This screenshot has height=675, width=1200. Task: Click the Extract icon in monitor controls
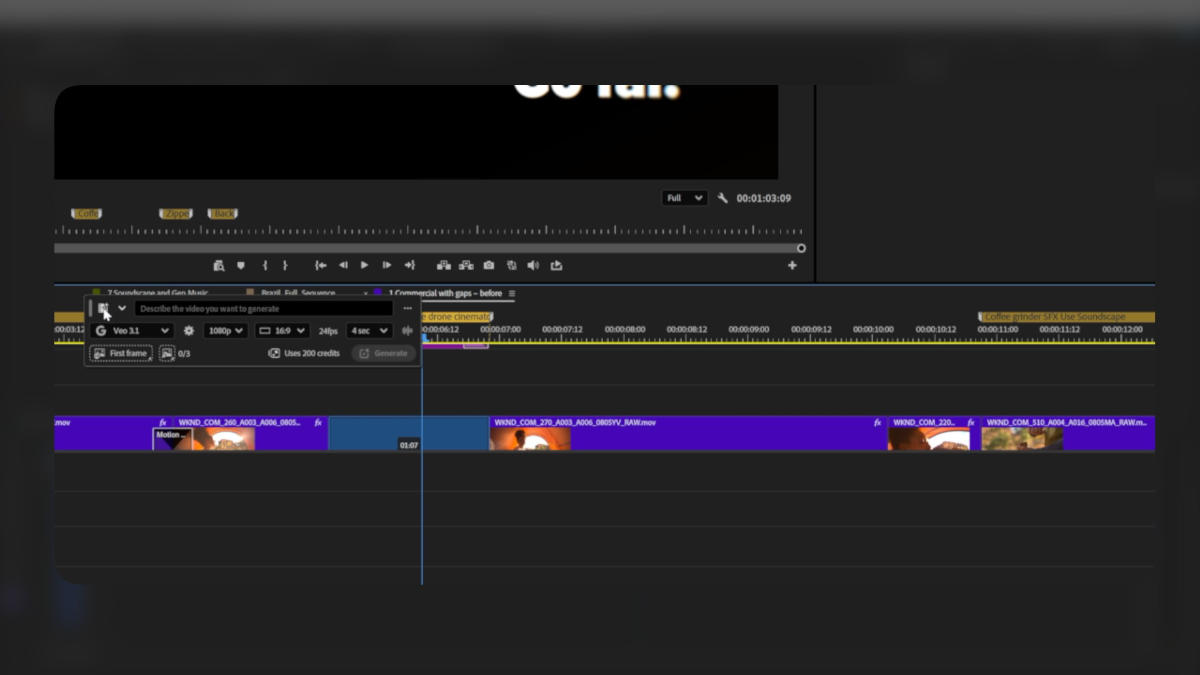click(x=466, y=265)
